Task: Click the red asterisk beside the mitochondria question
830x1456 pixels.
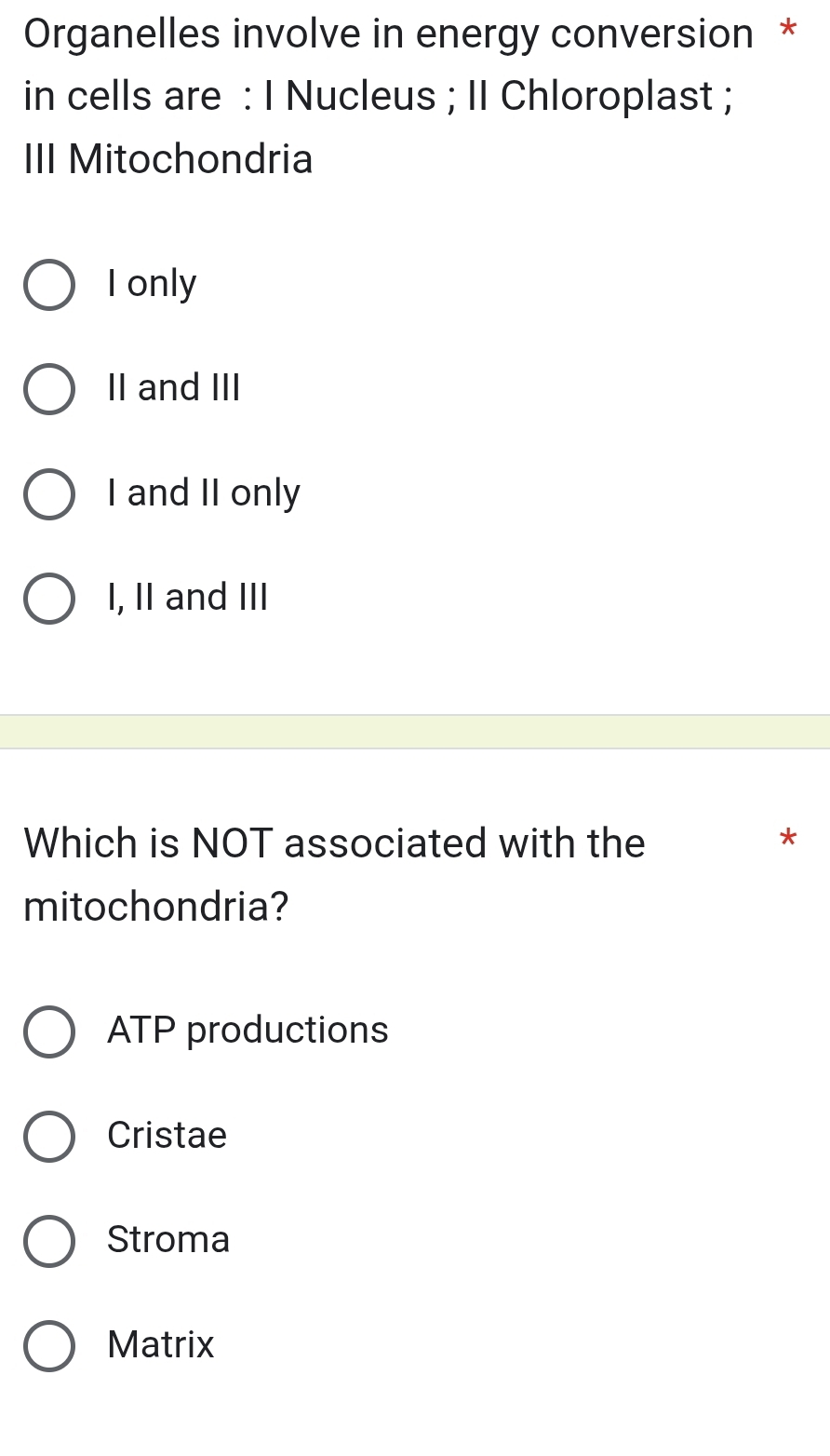Action: point(788,839)
